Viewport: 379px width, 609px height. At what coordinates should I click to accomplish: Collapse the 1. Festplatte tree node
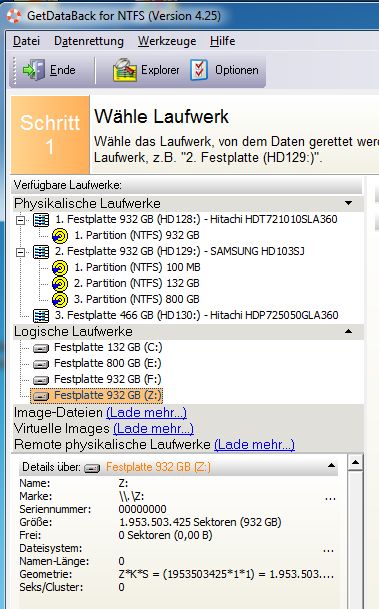(20, 220)
